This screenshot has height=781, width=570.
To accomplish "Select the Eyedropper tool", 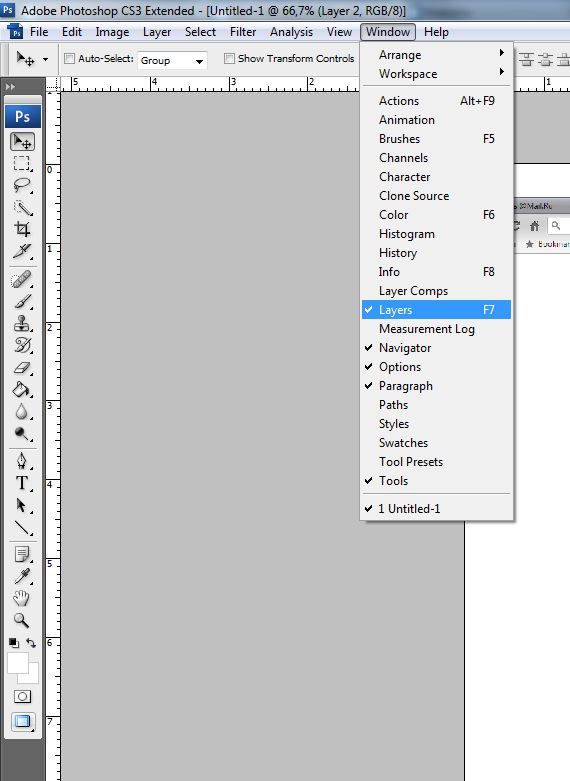I will pyautogui.click(x=22, y=576).
